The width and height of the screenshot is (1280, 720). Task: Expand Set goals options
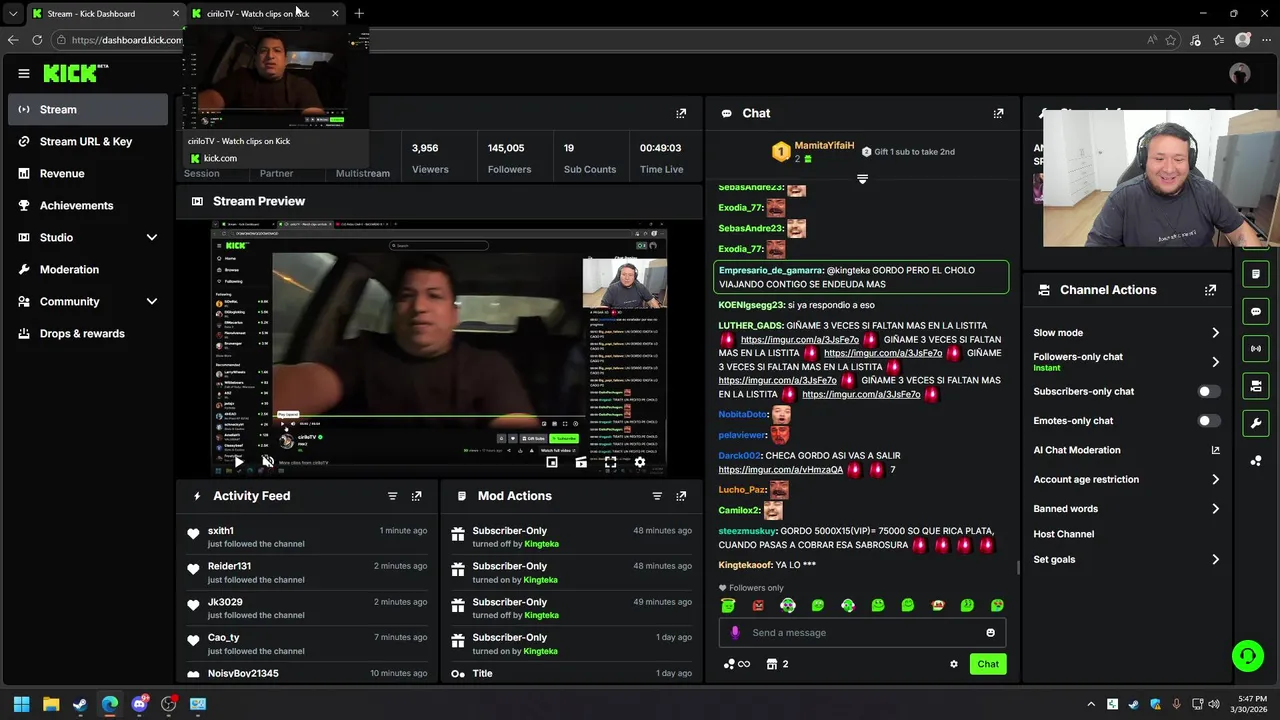click(x=1215, y=560)
